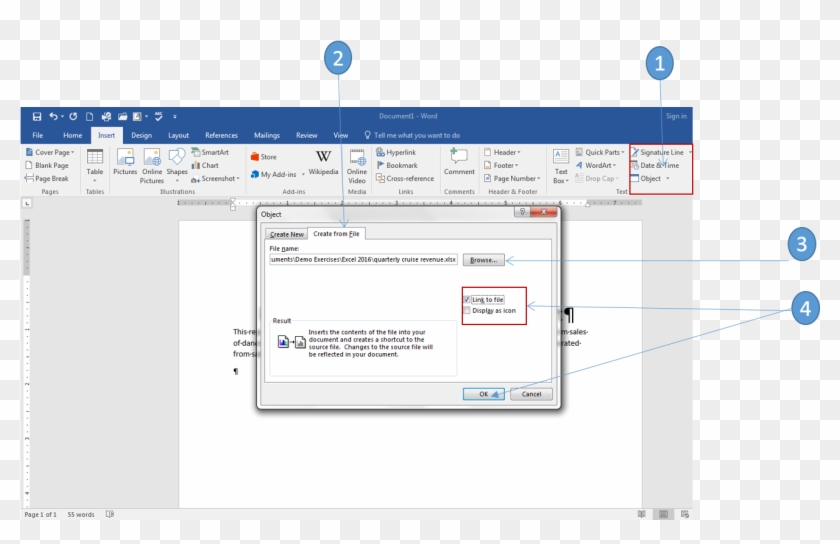Open the File tab
The height and width of the screenshot is (544, 840).
point(38,136)
